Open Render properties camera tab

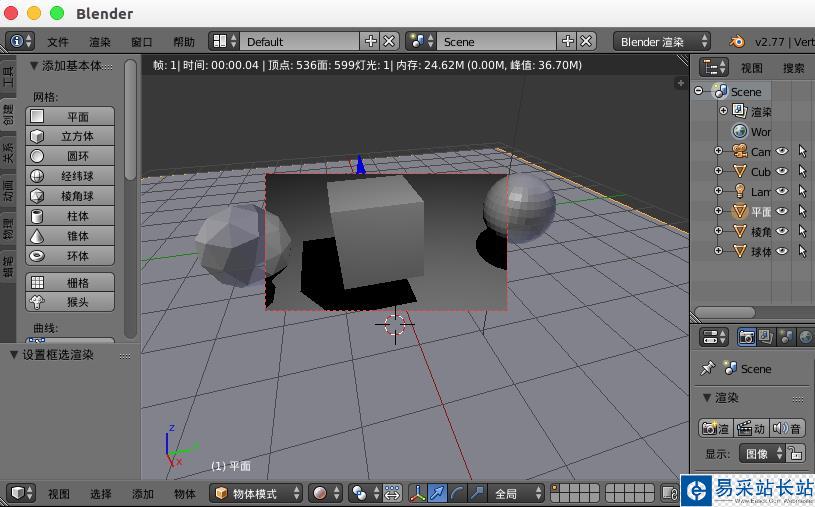pos(747,337)
